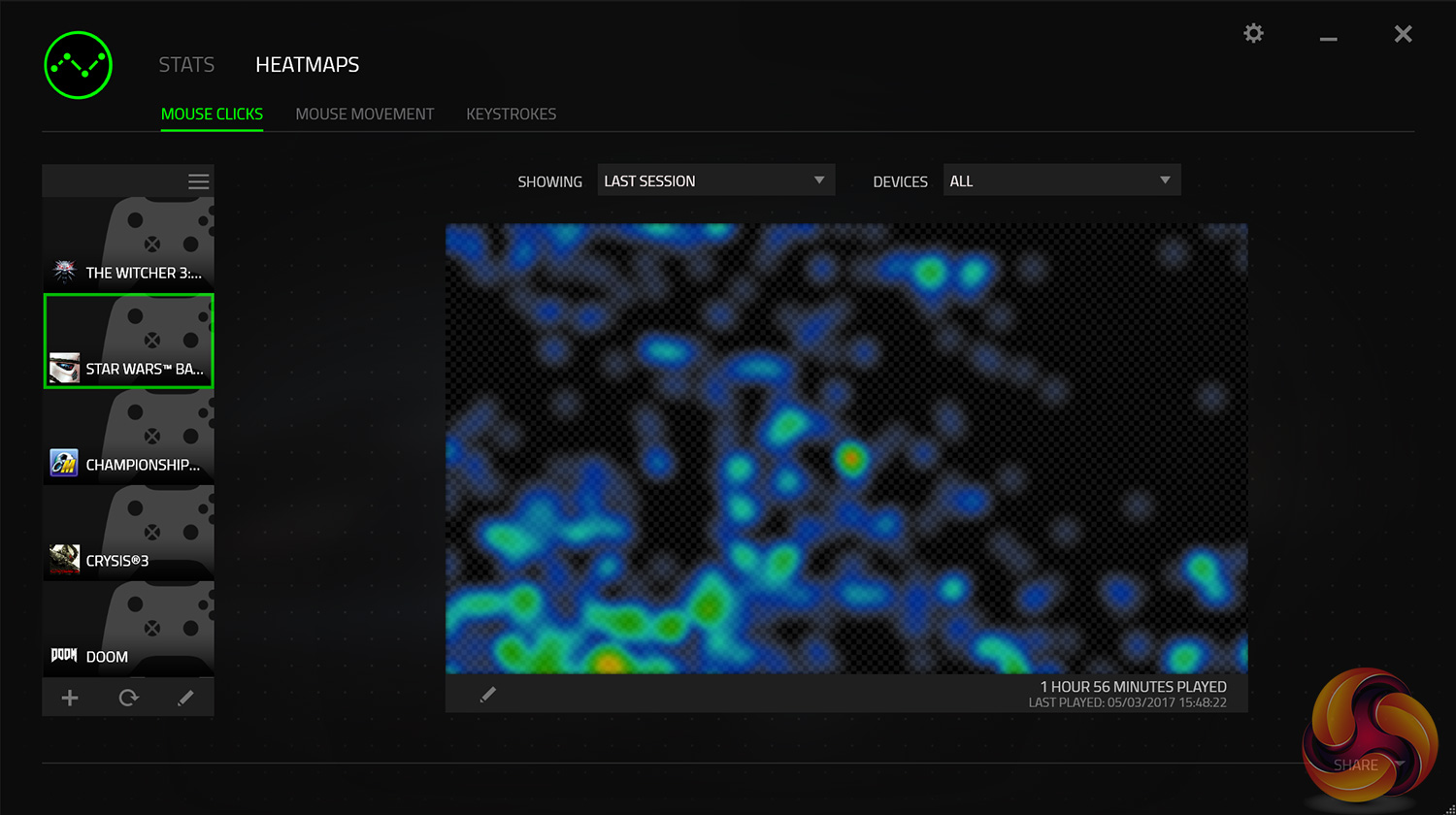Image resolution: width=1456 pixels, height=815 pixels.
Task: Switch to the Mouse Movement tab
Action: coord(364,114)
